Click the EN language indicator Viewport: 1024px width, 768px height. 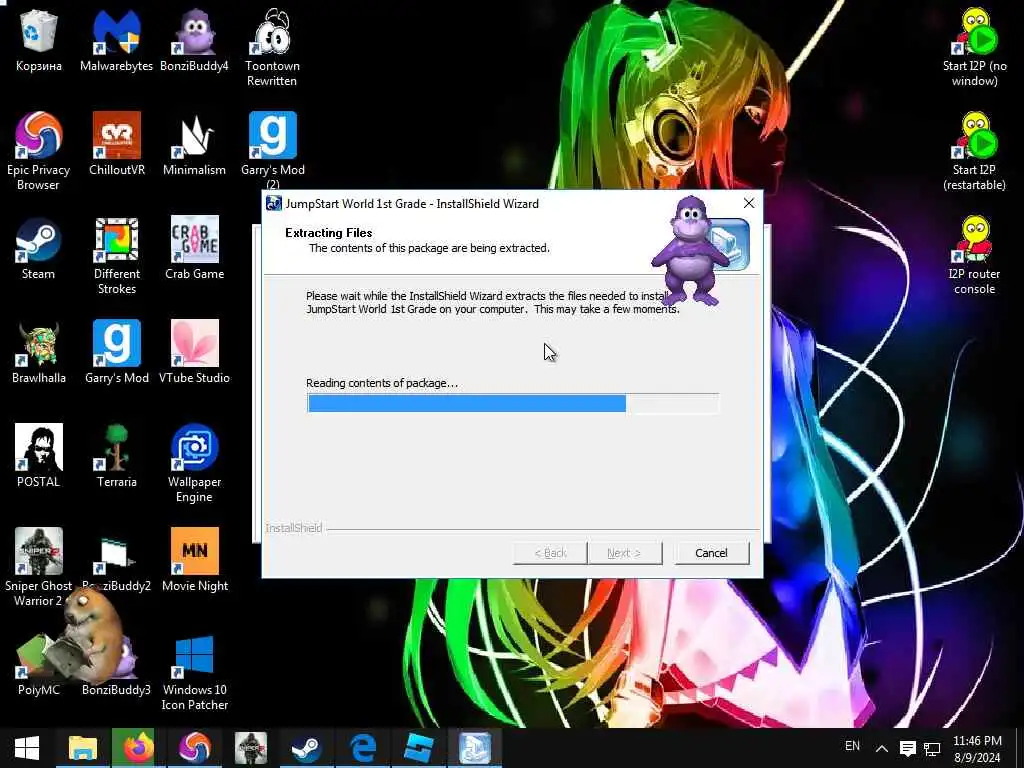[852, 746]
